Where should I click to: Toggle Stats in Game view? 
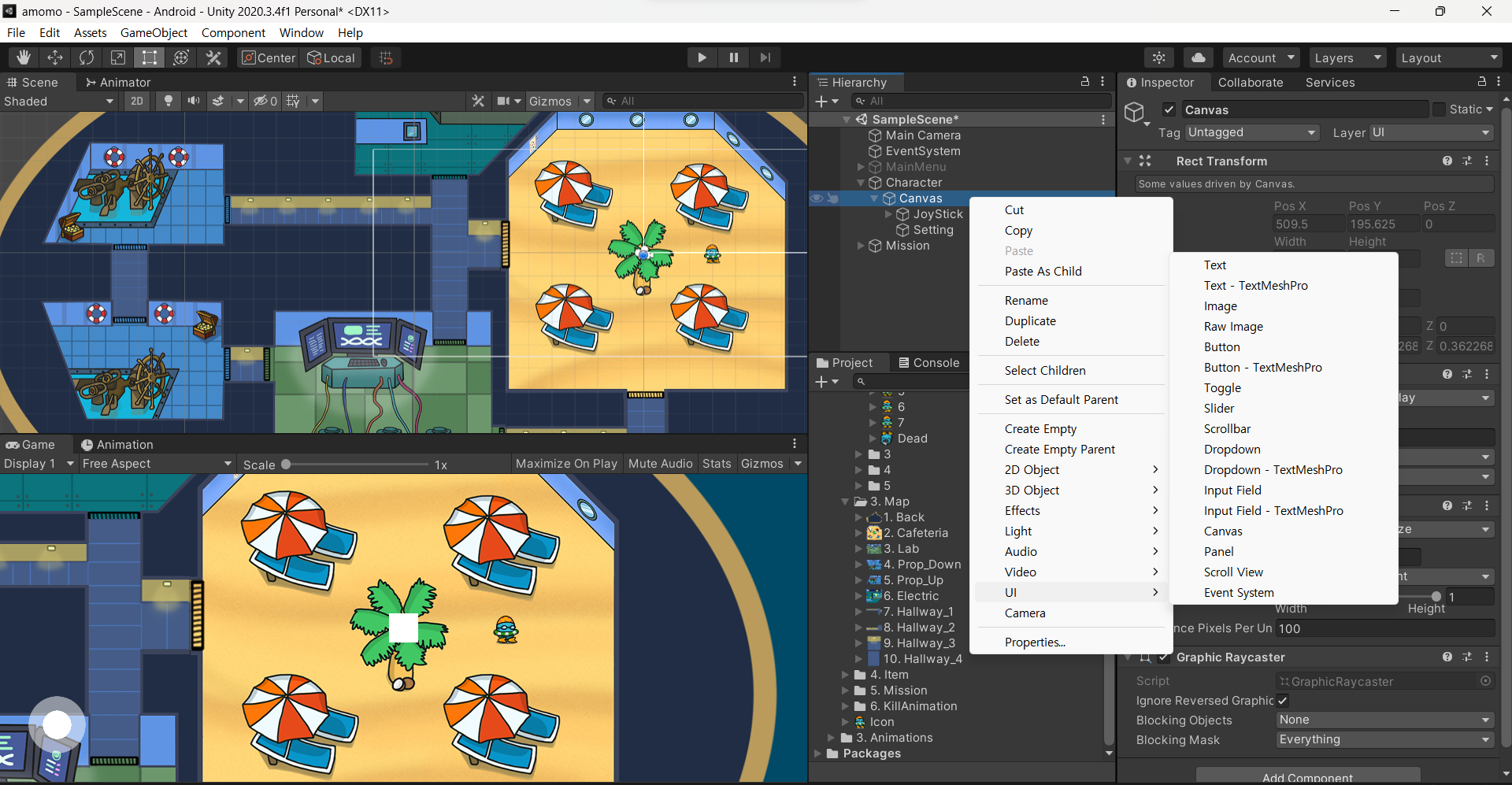tap(717, 464)
